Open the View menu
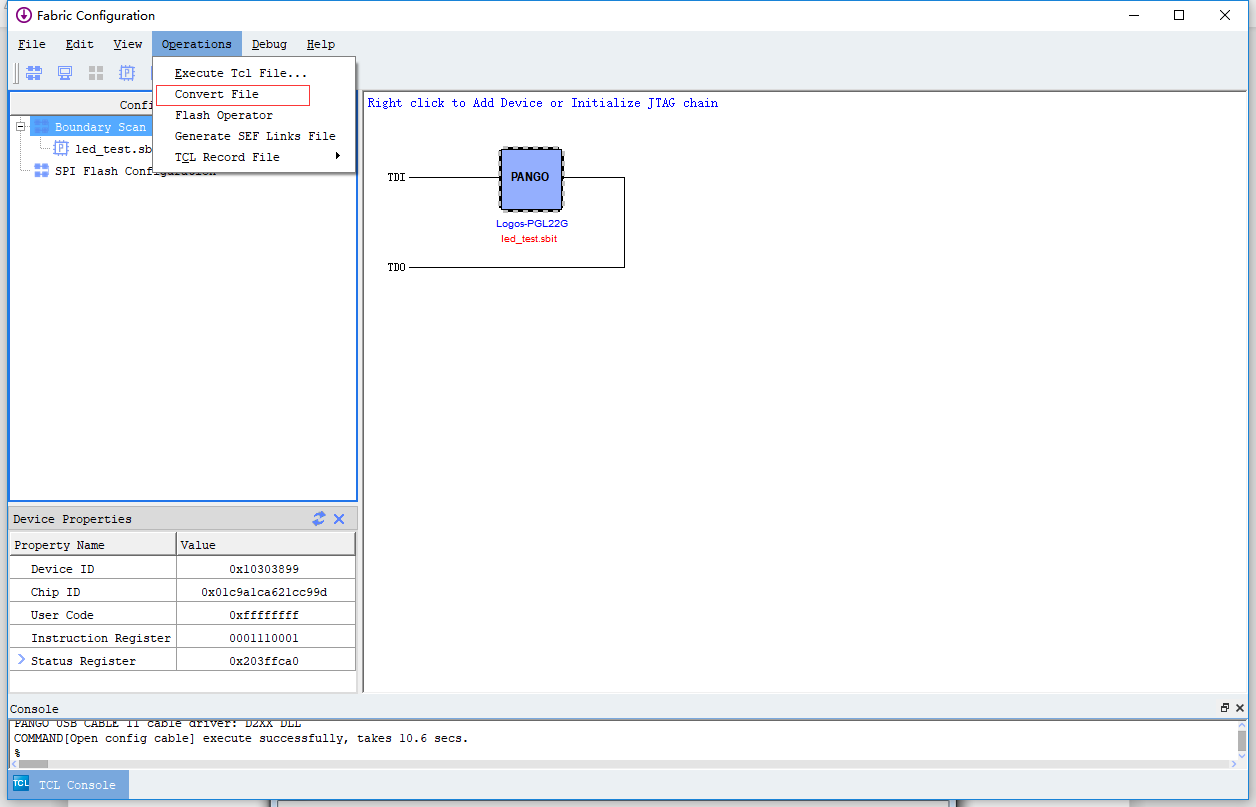Image resolution: width=1256 pixels, height=807 pixels. (x=128, y=44)
